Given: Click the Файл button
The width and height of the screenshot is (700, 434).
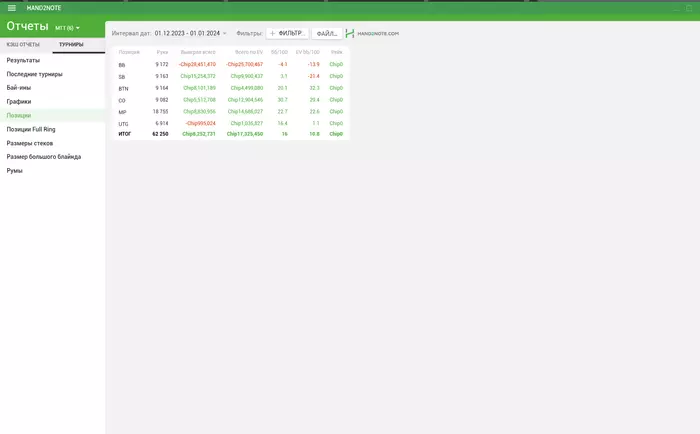Looking at the screenshot, I should (x=327, y=33).
